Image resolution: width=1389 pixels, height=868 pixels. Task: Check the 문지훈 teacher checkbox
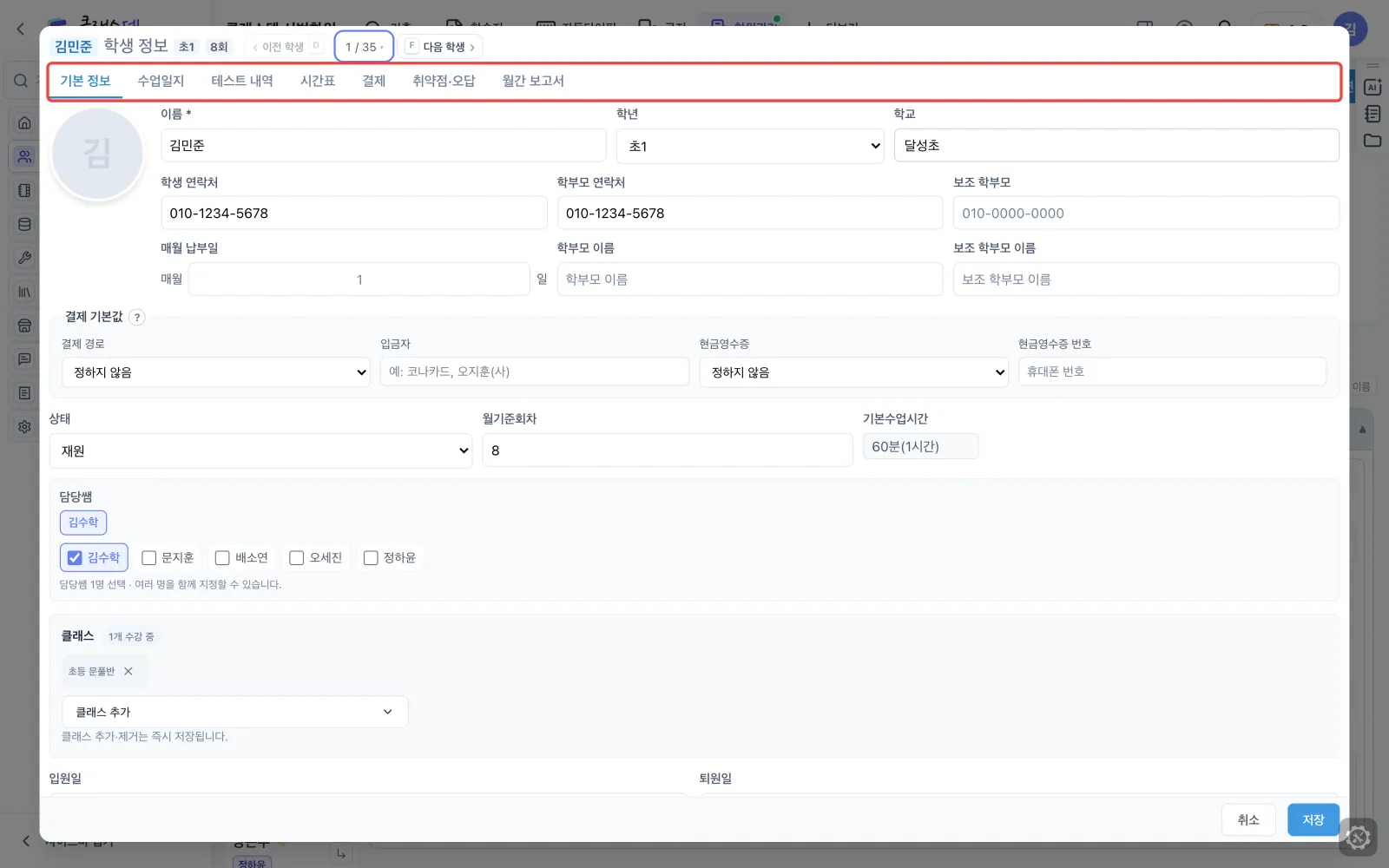coord(148,557)
